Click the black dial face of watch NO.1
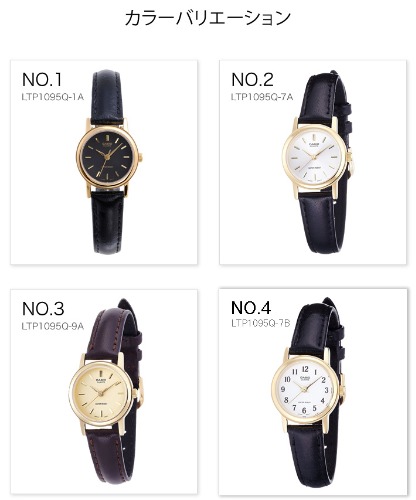This screenshot has width=416, height=500. (x=107, y=157)
